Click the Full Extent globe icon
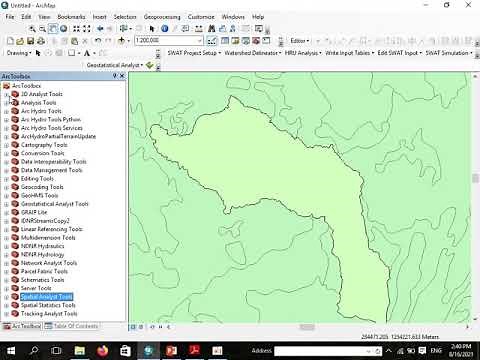Viewport: 480px width, 360px height. tap(63, 29)
